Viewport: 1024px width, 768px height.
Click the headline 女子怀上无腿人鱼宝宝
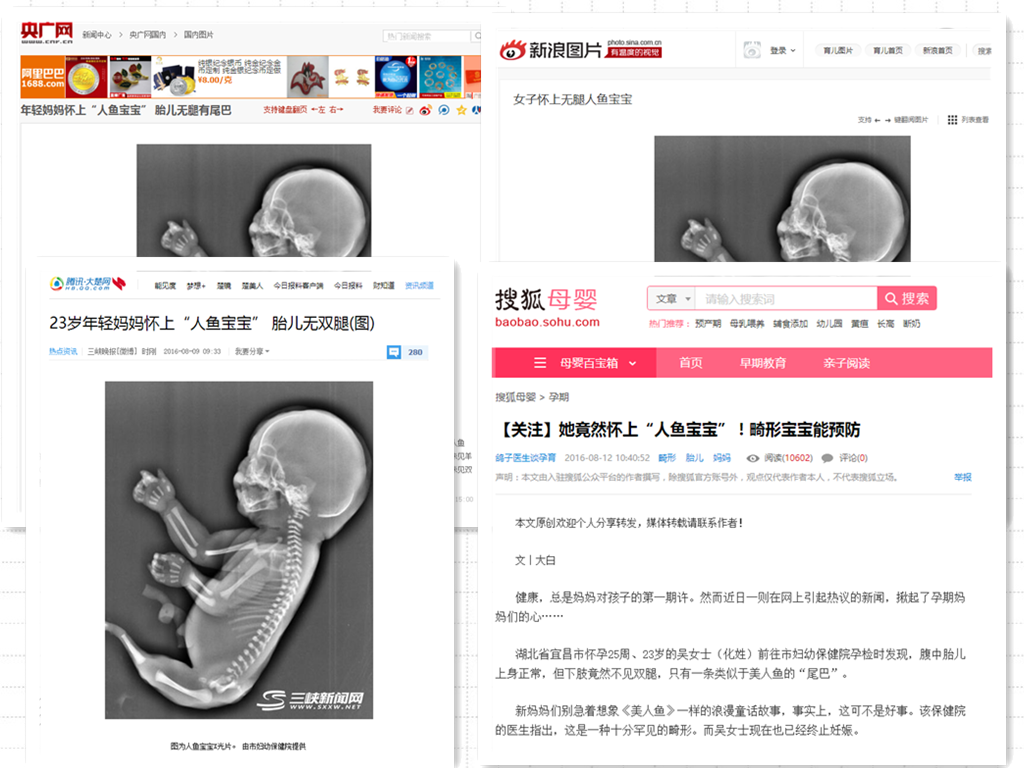click(x=572, y=99)
